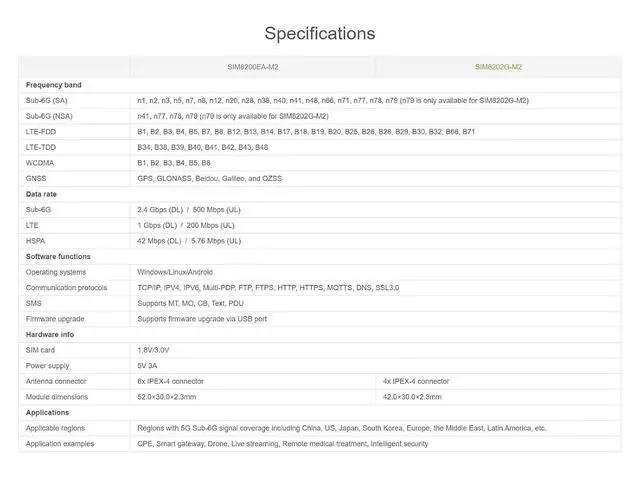Select the Frequency band section header

tap(53, 85)
